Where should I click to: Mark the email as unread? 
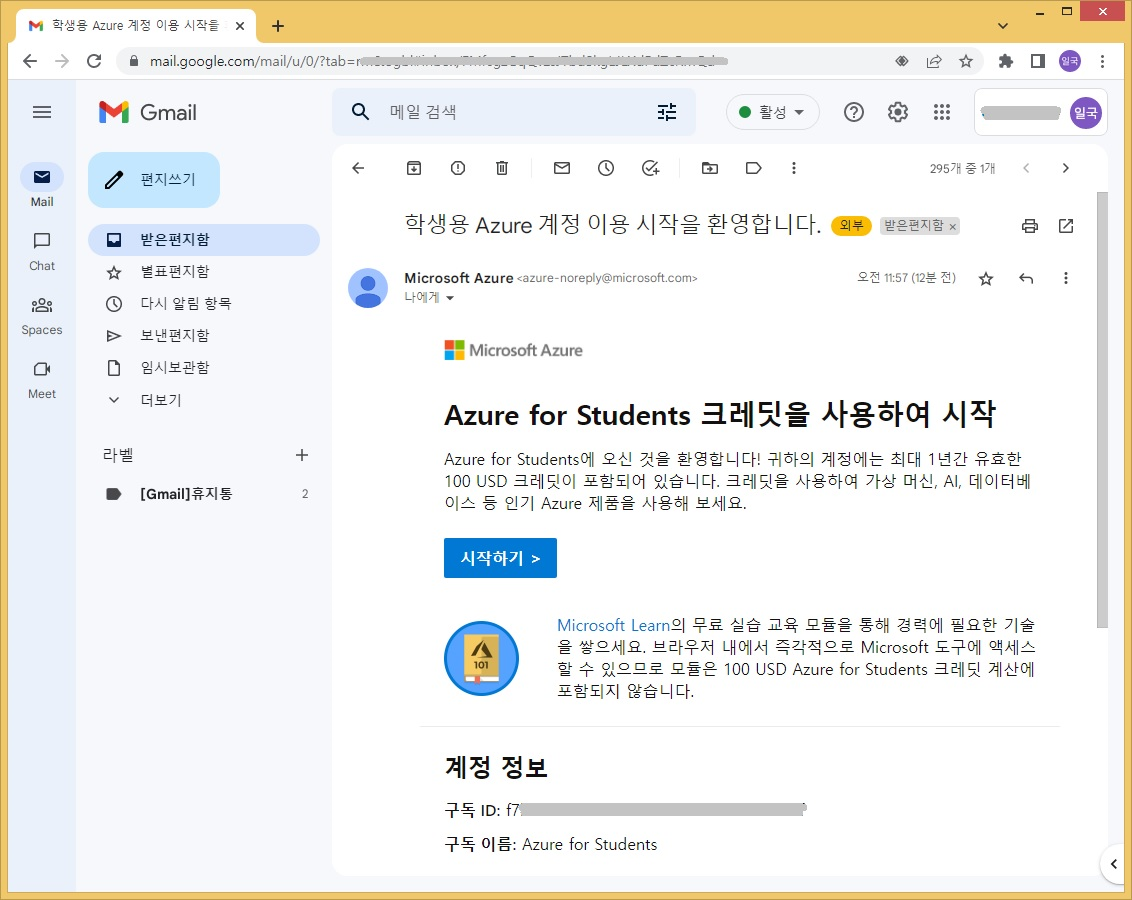[562, 168]
